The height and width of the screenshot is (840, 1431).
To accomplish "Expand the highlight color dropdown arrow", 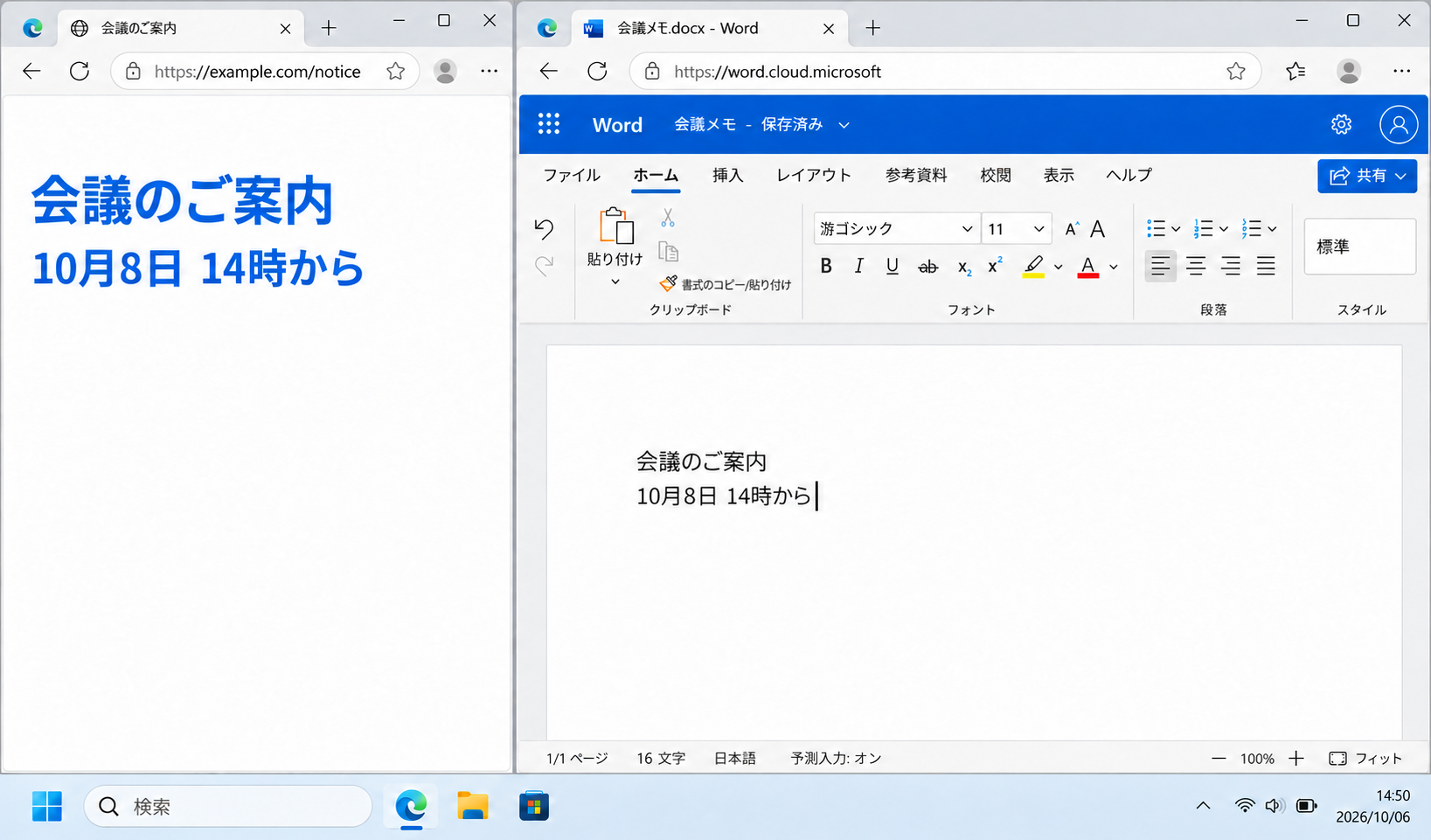I will [1058, 267].
